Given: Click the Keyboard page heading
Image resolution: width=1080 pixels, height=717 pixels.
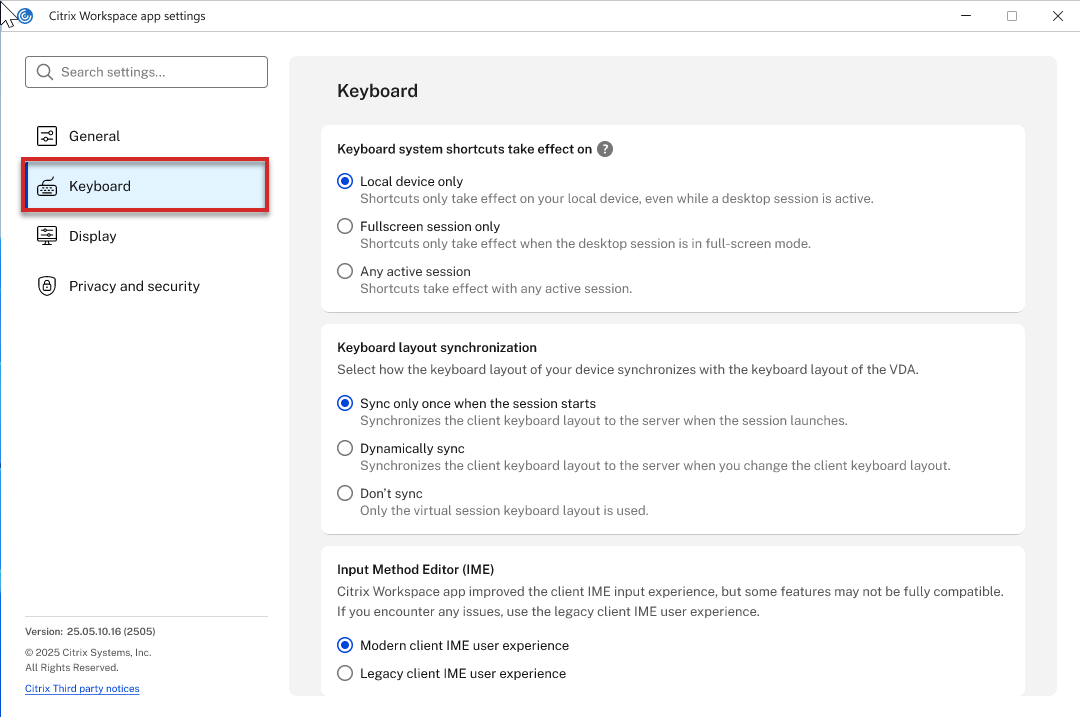Looking at the screenshot, I should (377, 91).
